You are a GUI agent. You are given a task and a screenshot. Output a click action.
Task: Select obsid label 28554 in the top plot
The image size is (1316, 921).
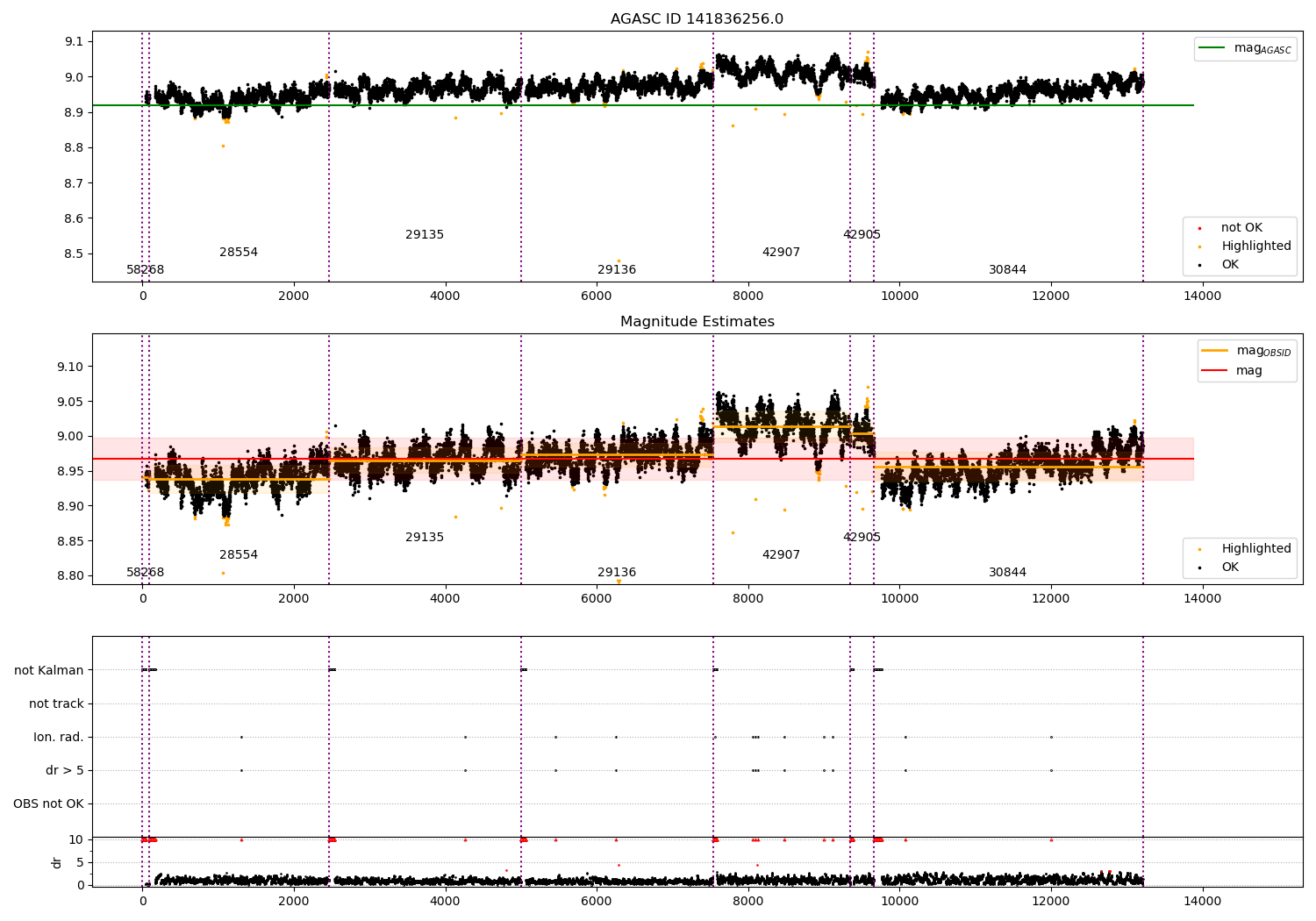click(x=239, y=253)
